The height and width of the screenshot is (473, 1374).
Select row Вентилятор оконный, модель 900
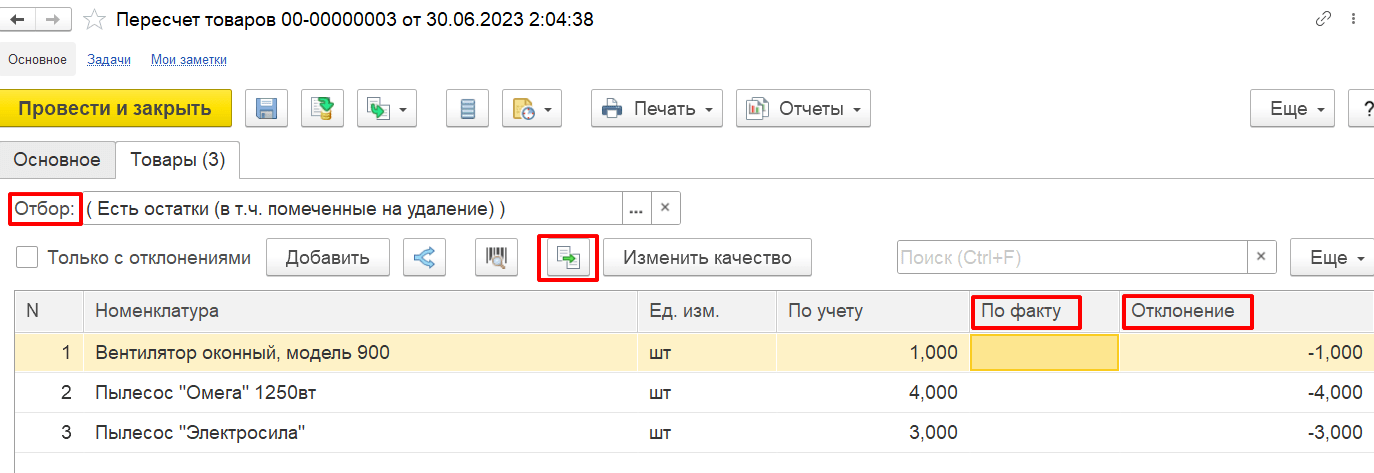(x=694, y=352)
